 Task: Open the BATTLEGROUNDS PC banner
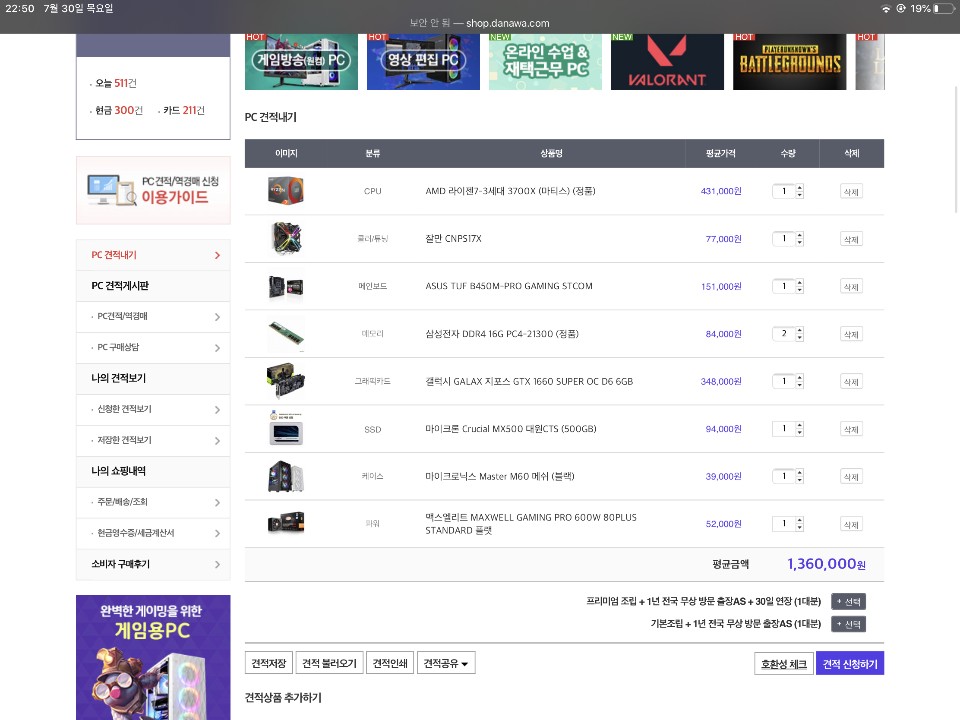click(x=789, y=61)
